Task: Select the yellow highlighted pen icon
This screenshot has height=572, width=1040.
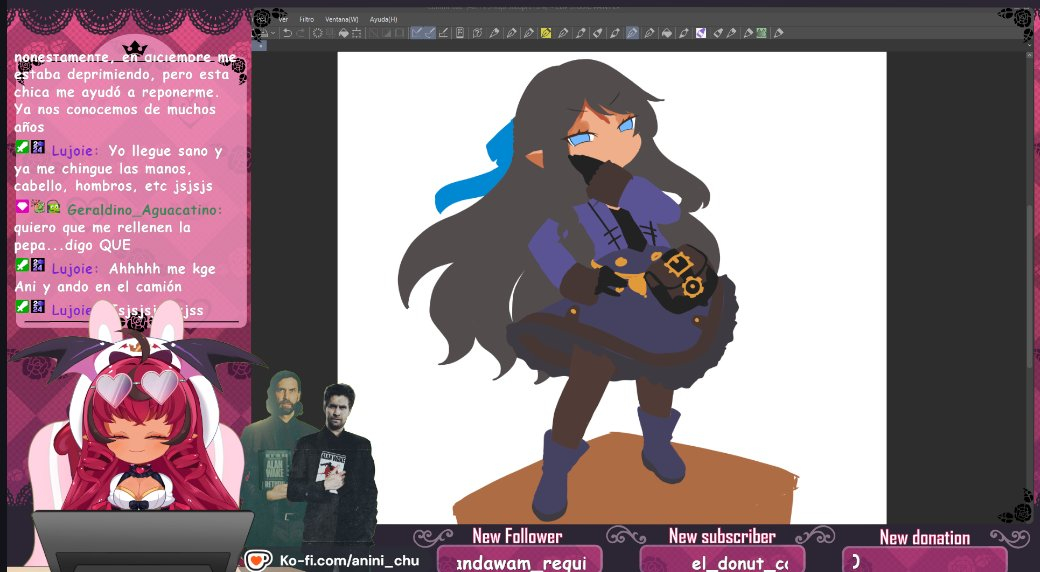Action: (546, 33)
